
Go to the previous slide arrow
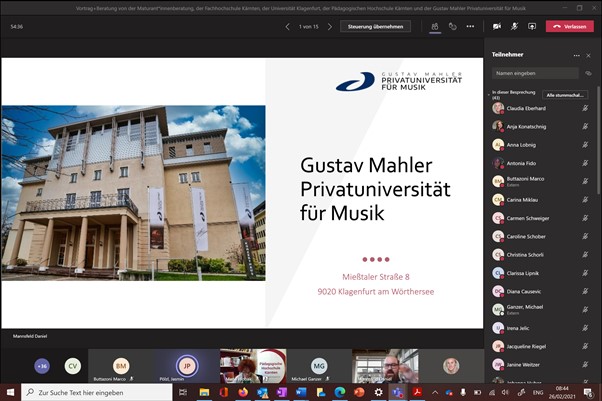click(287, 27)
